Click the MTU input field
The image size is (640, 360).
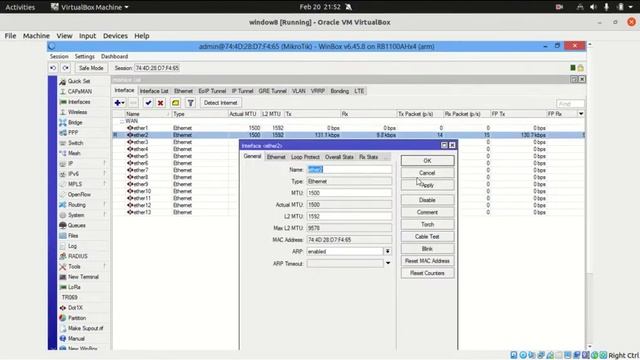(x=349, y=193)
